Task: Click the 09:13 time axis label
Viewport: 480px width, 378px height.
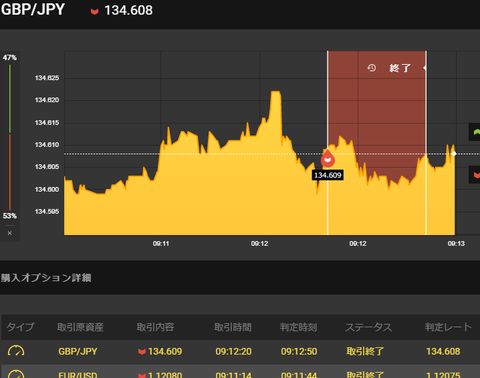Action: tap(456, 244)
